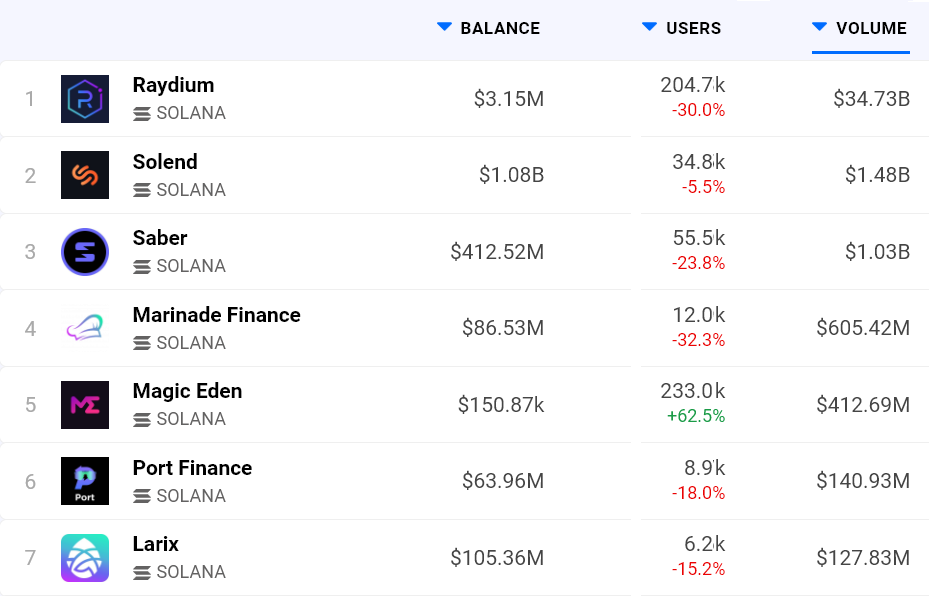Select the USERS column header
Screen dimensions: 929x596
693,28
